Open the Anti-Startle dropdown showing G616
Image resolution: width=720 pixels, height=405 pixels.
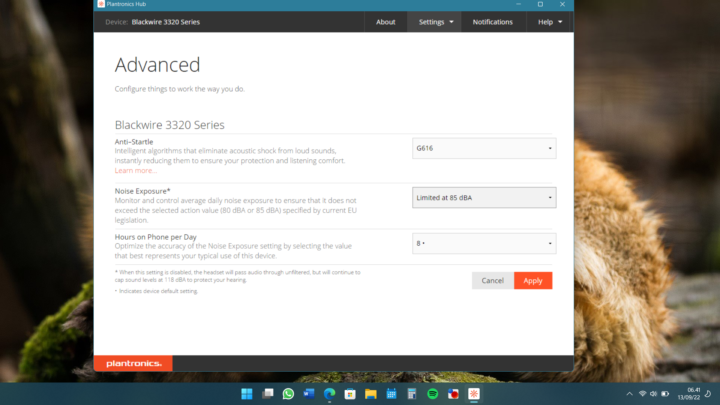click(x=484, y=148)
